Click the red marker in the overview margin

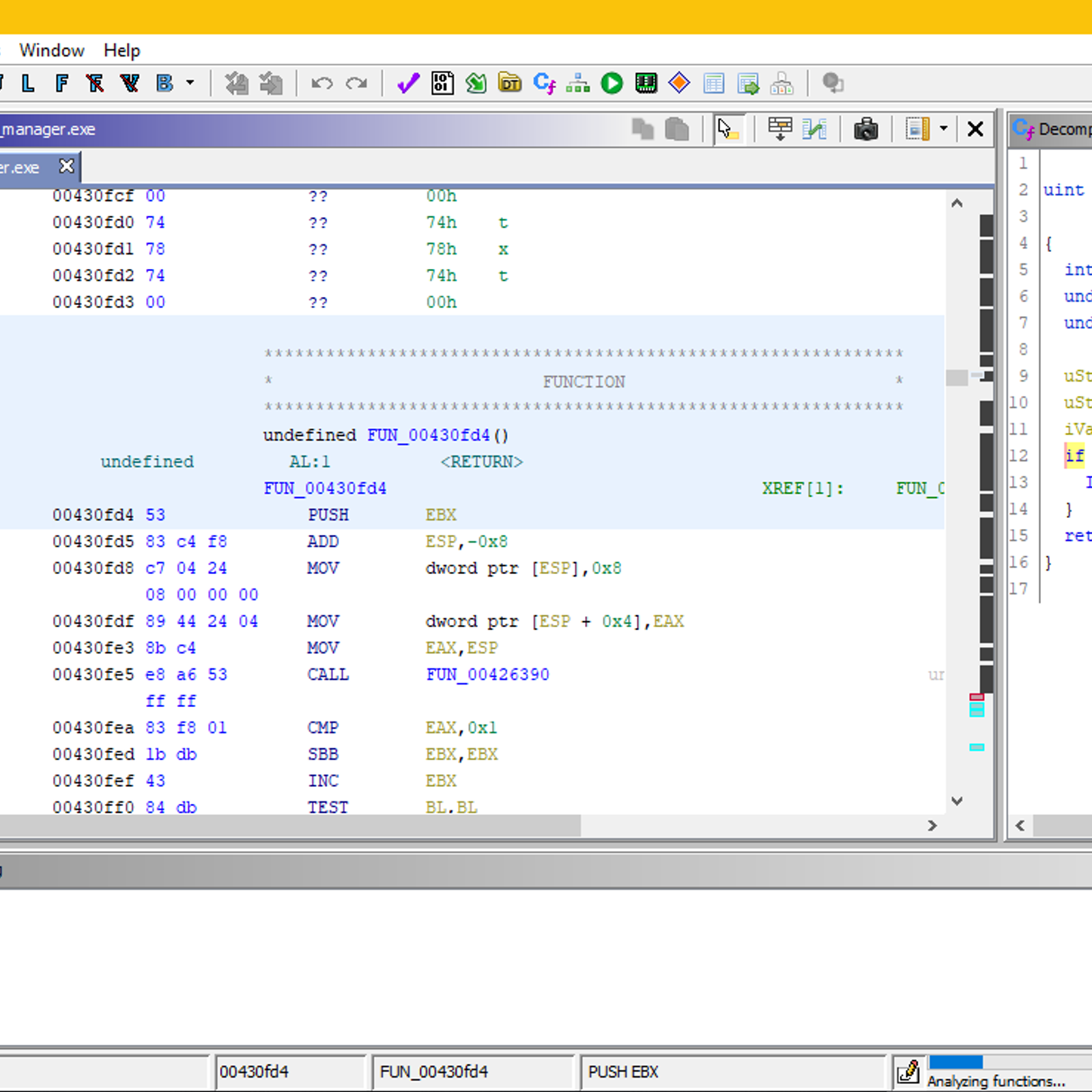pyautogui.click(x=977, y=697)
